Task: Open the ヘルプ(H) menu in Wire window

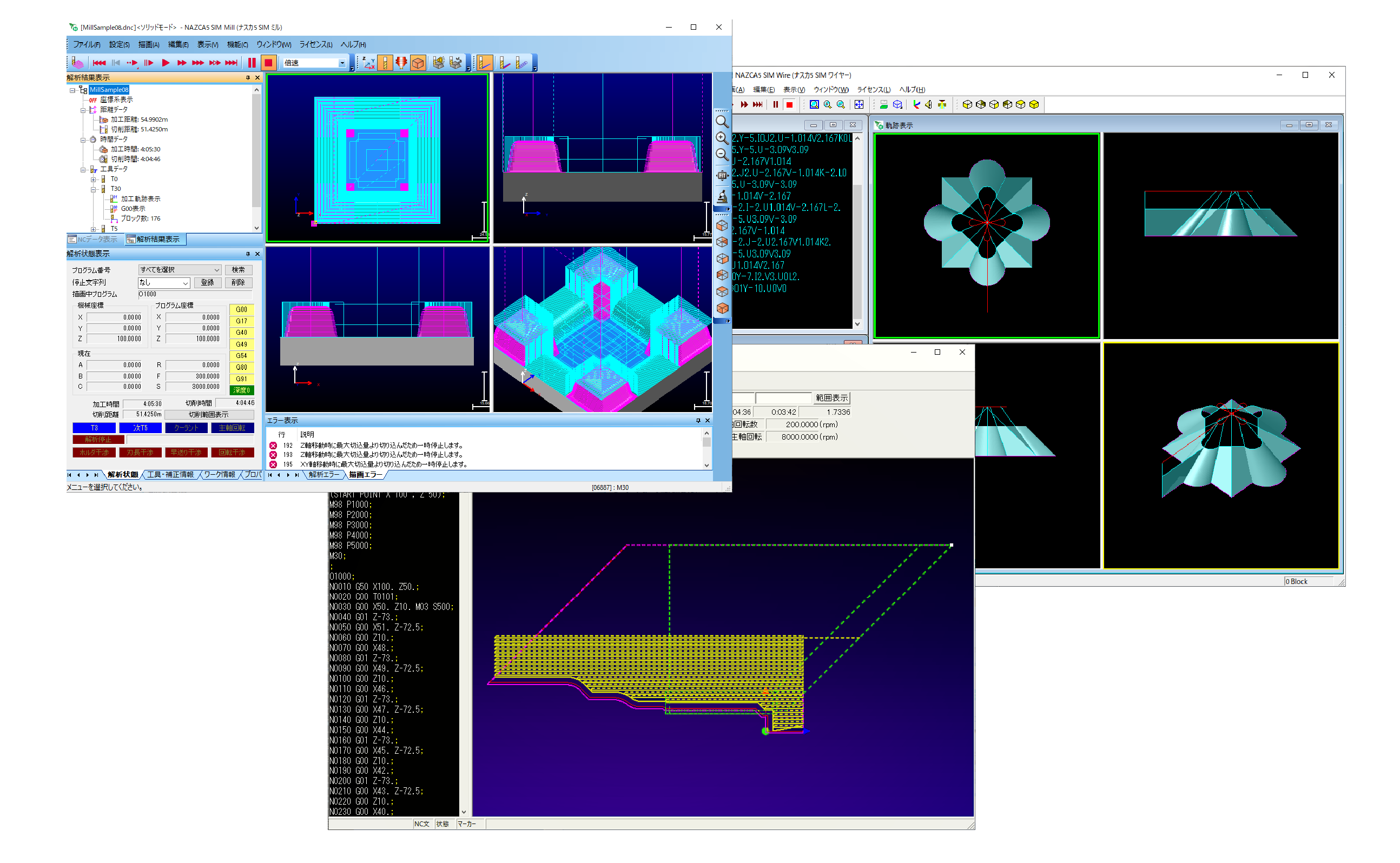Action: pos(913,90)
